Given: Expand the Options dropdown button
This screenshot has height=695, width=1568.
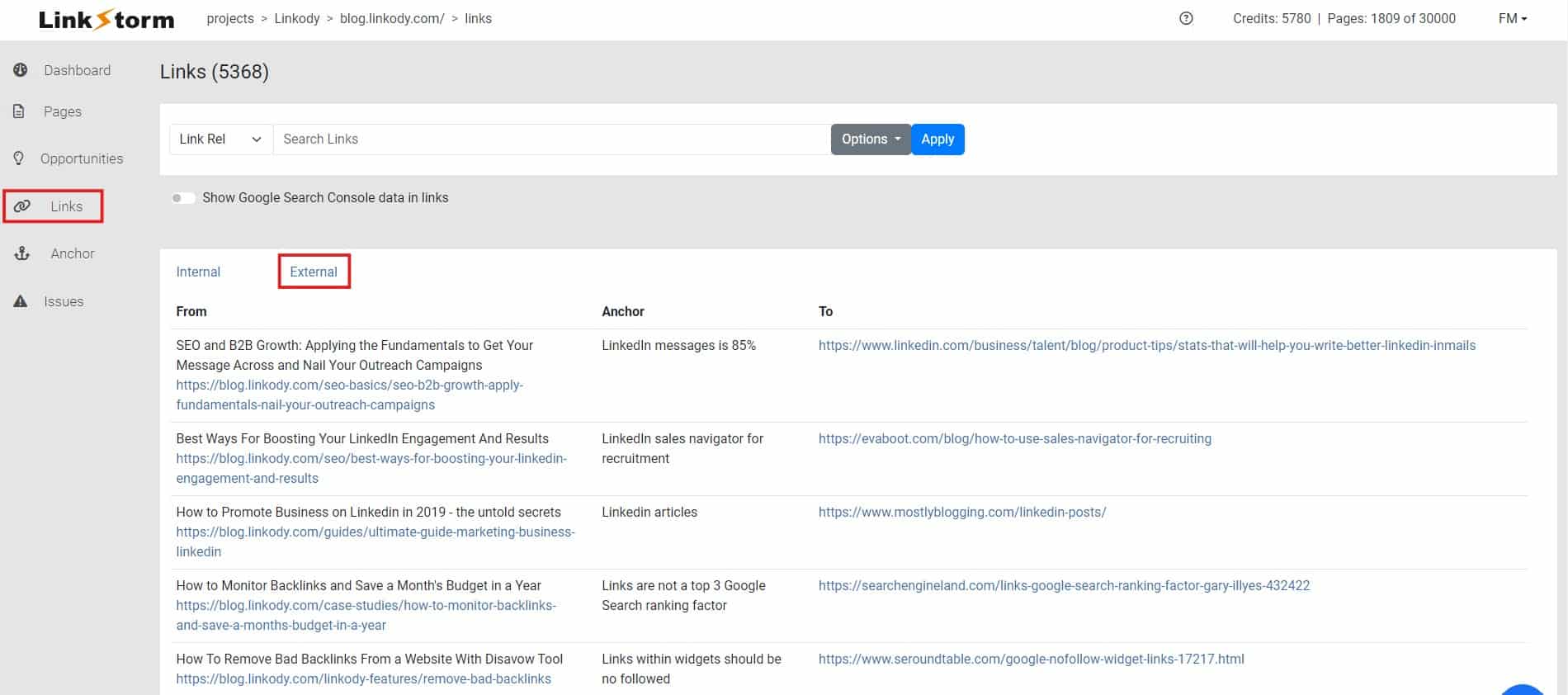Looking at the screenshot, I should [x=870, y=139].
